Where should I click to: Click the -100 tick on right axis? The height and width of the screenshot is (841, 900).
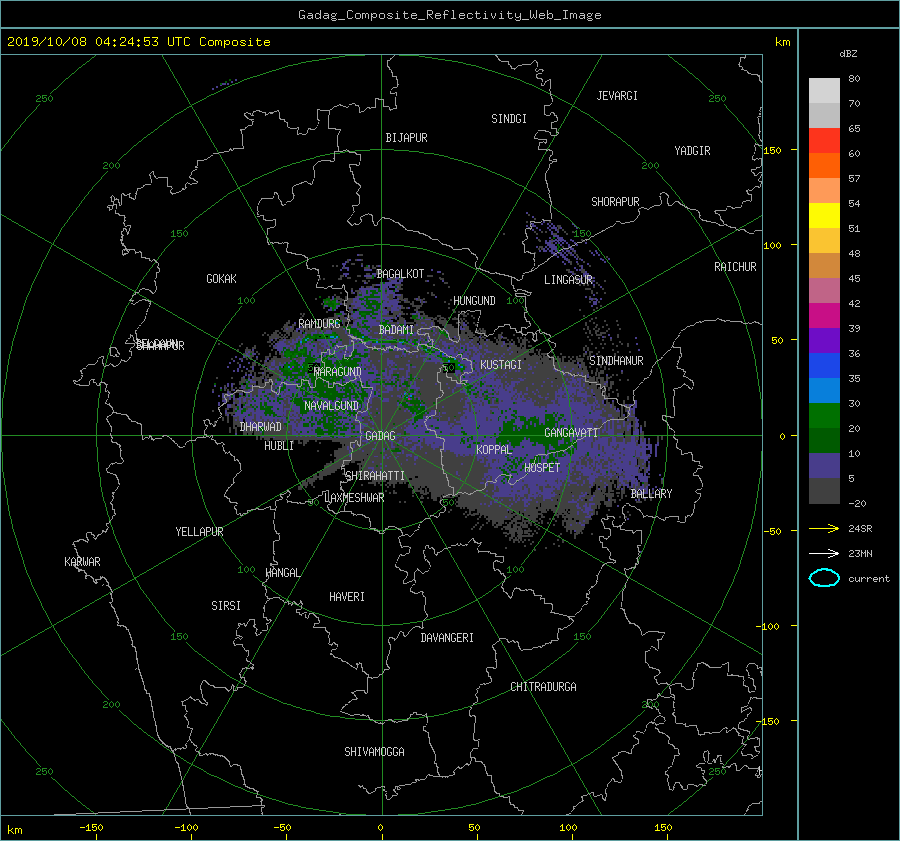(769, 626)
